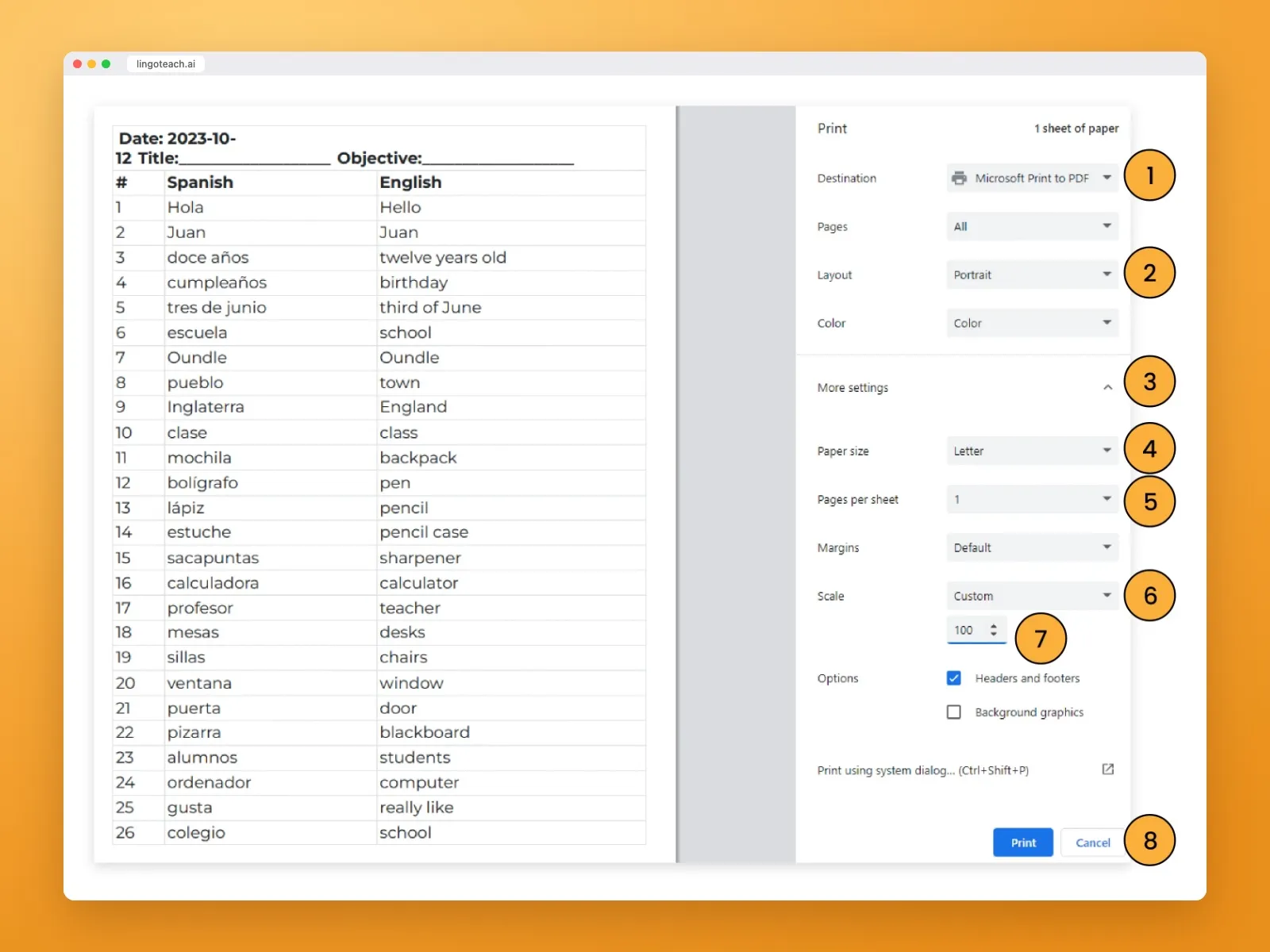This screenshot has width=1270, height=952.
Task: Click the word 'Inglaterra' in preview
Action: click(x=206, y=407)
